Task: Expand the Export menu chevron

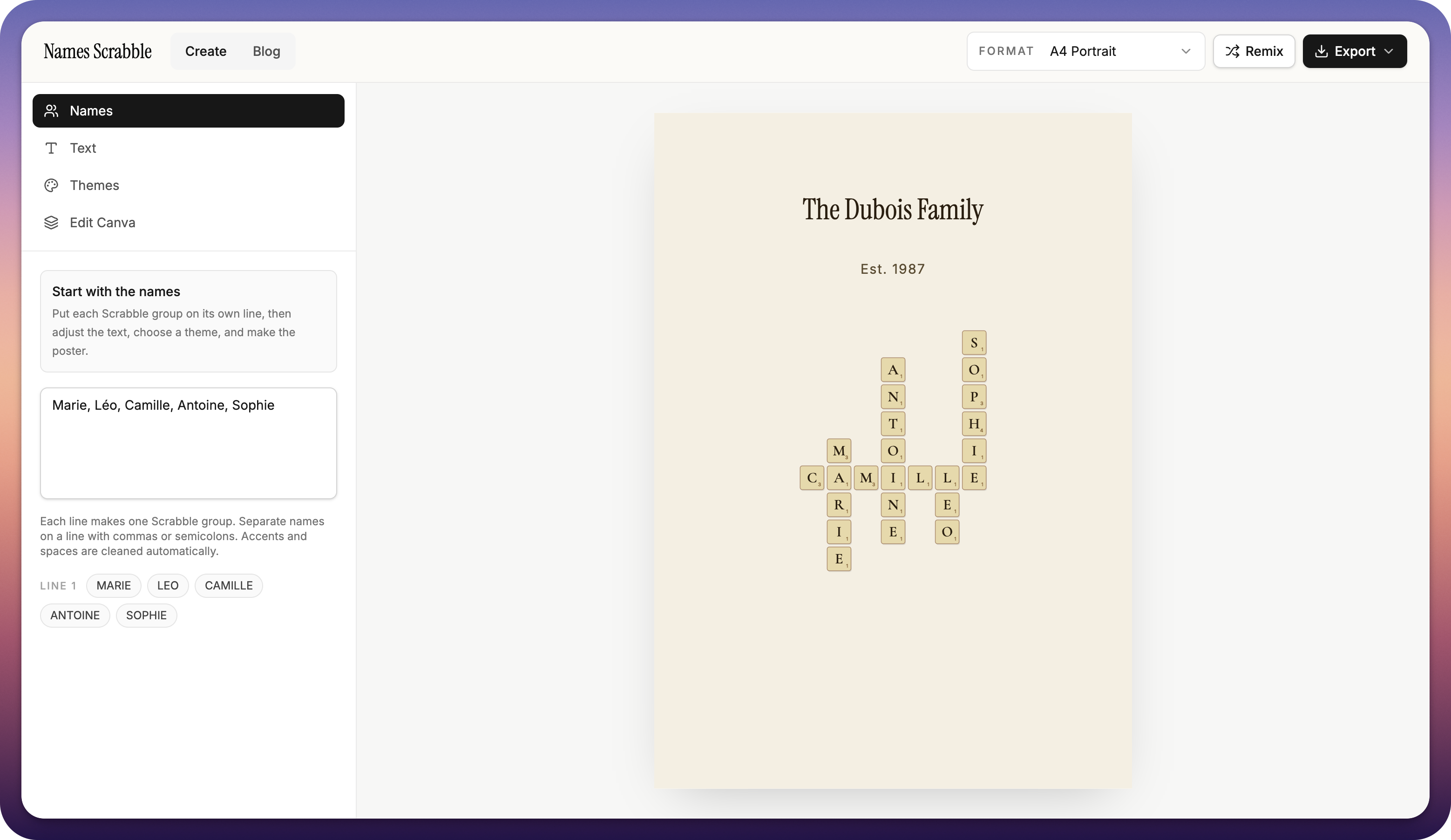Action: (1389, 51)
